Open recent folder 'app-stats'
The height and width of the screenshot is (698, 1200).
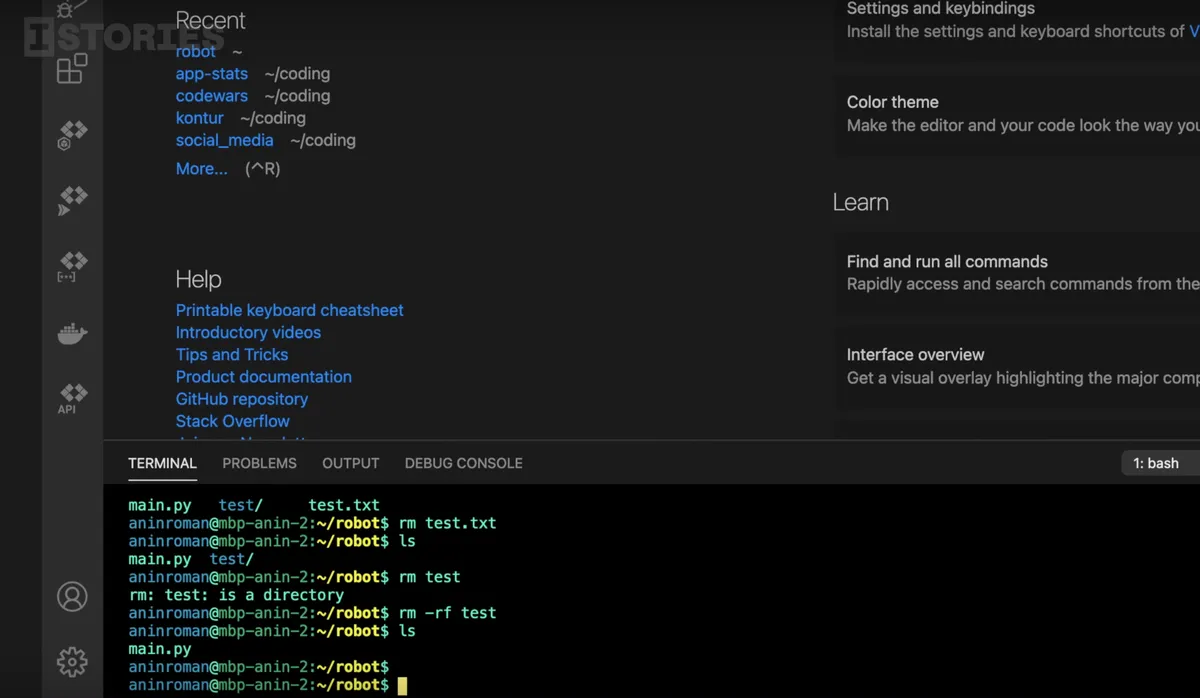point(212,73)
